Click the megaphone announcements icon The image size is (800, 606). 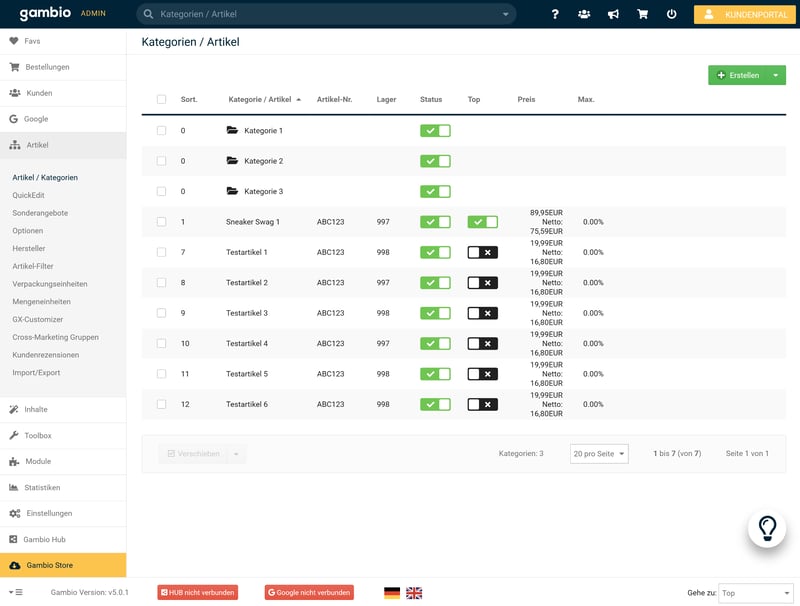click(613, 15)
